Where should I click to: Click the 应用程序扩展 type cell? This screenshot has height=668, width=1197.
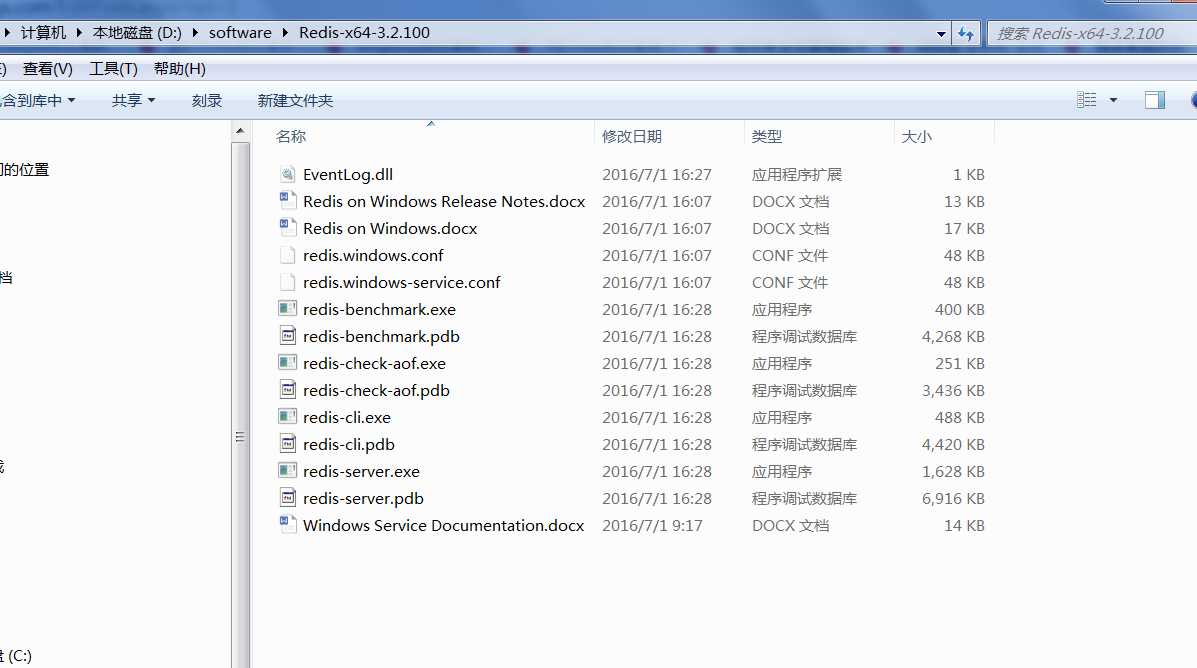click(796, 175)
